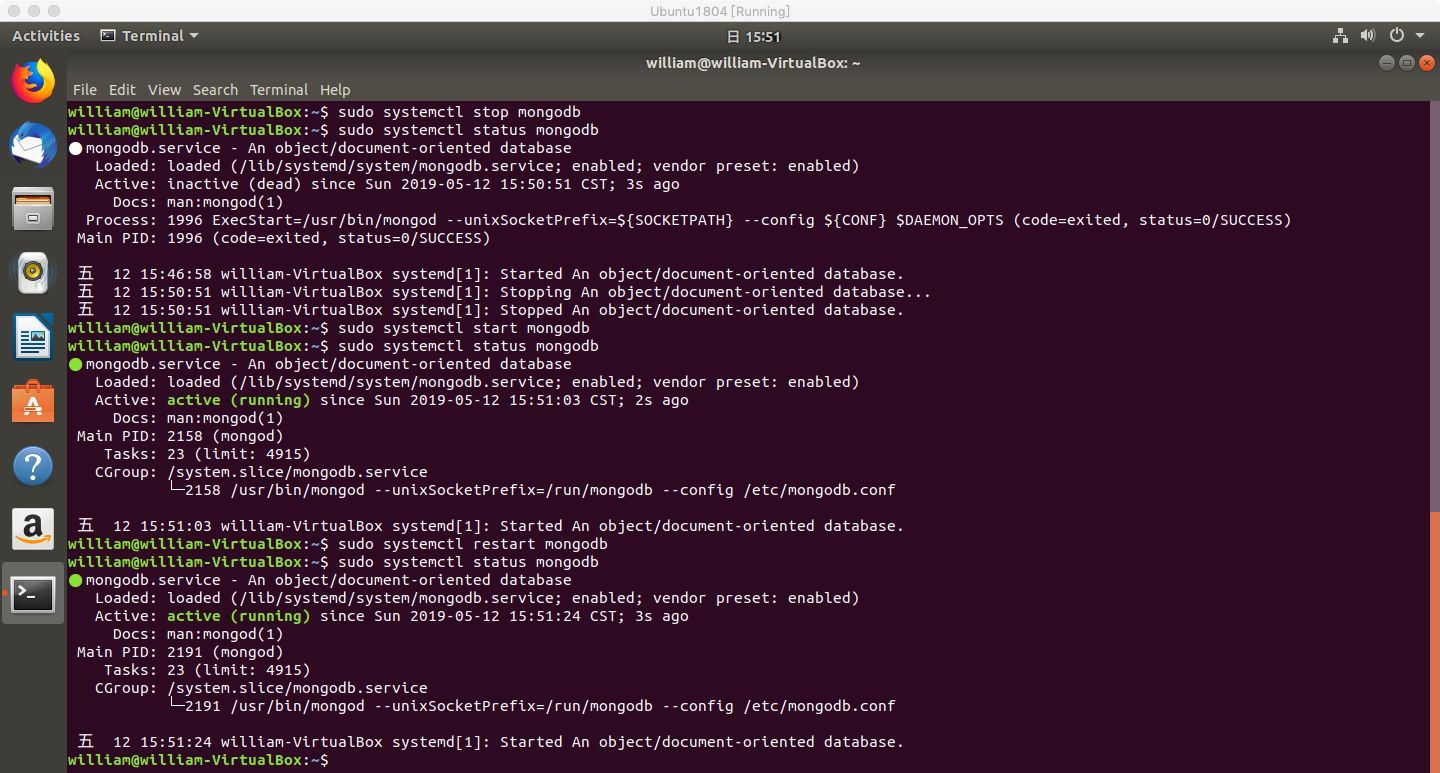
Task: Expand the system menu arrow in top bar
Action: pos(1419,36)
